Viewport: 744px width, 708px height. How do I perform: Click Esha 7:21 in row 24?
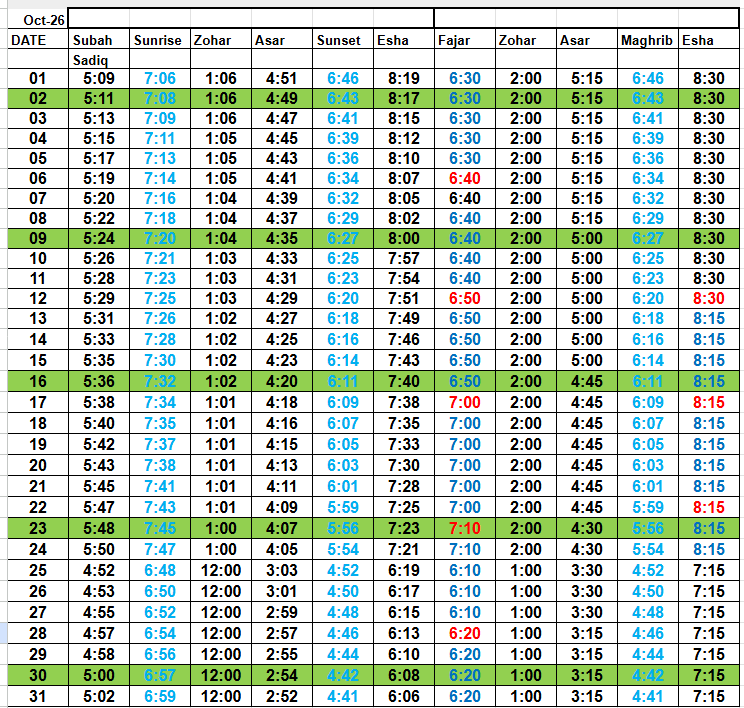coord(404,549)
